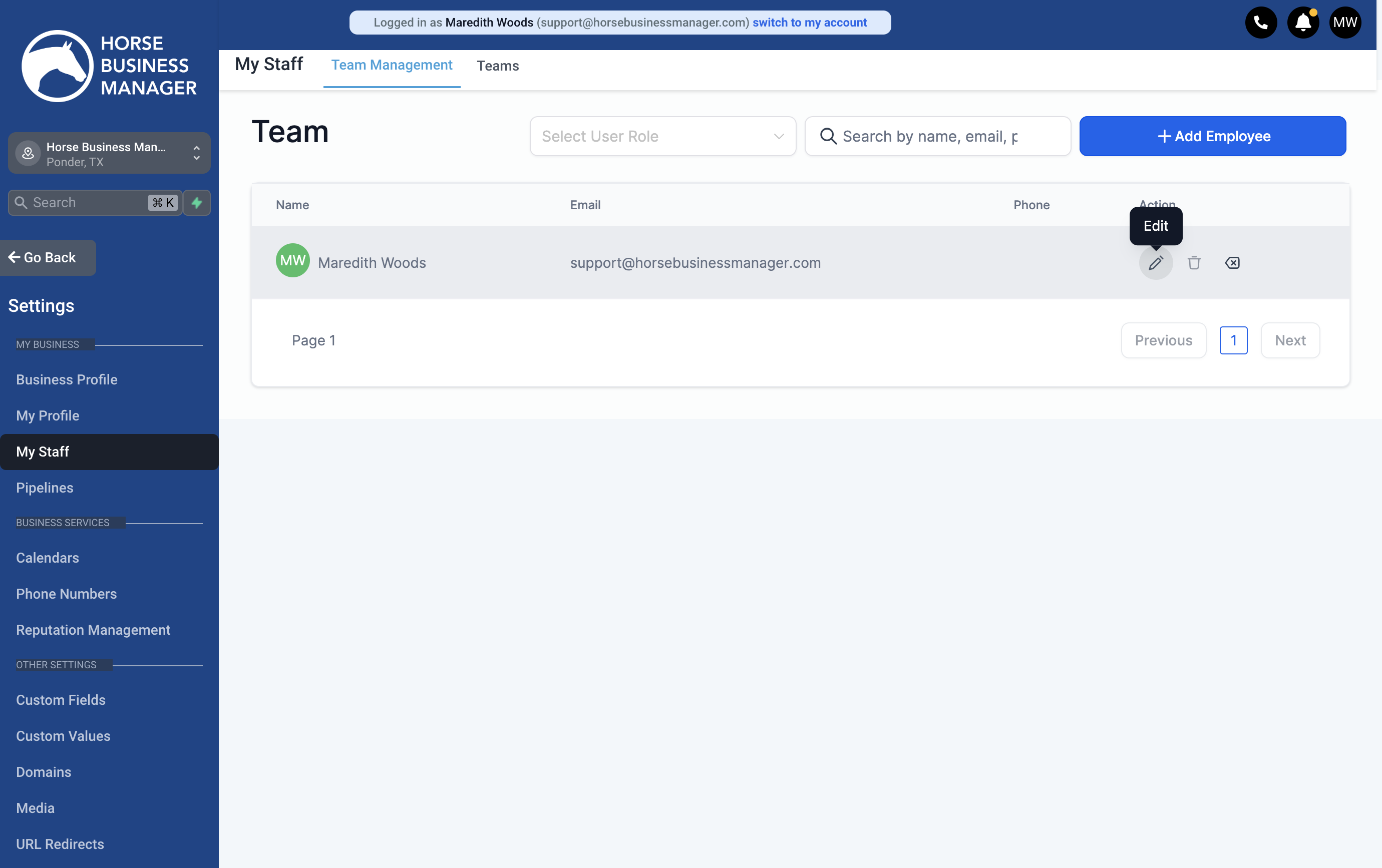
Task: Click the Add Employee button
Action: point(1212,136)
